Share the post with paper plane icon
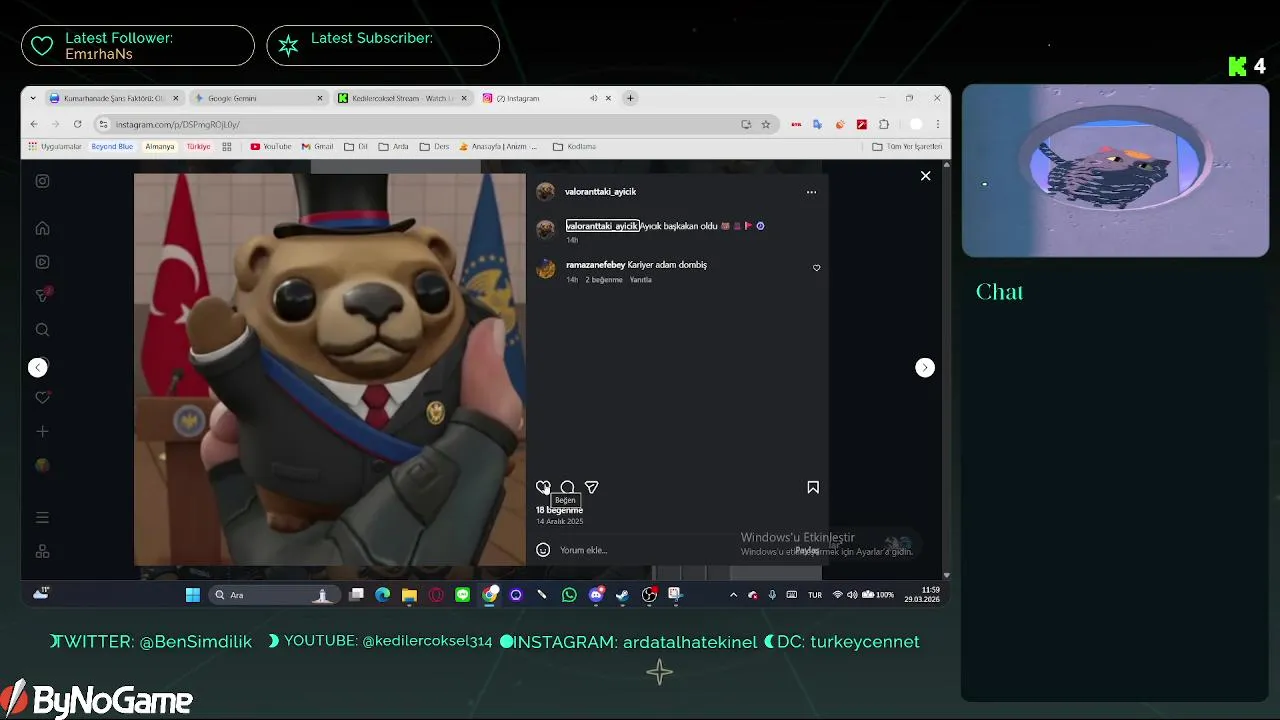The width and height of the screenshot is (1280, 720). [x=591, y=487]
